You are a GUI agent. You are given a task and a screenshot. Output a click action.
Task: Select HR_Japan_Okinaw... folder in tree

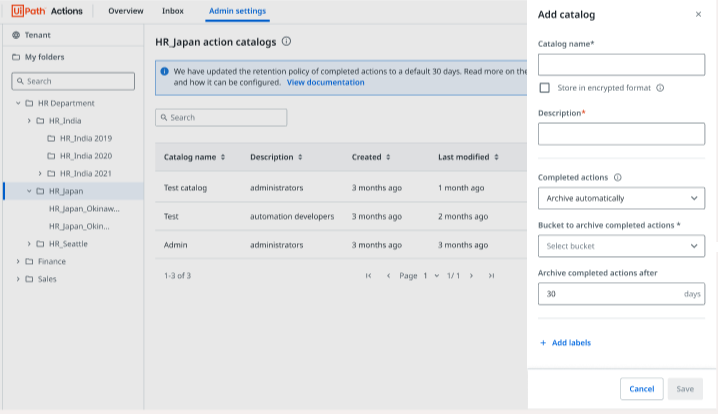coord(84,209)
